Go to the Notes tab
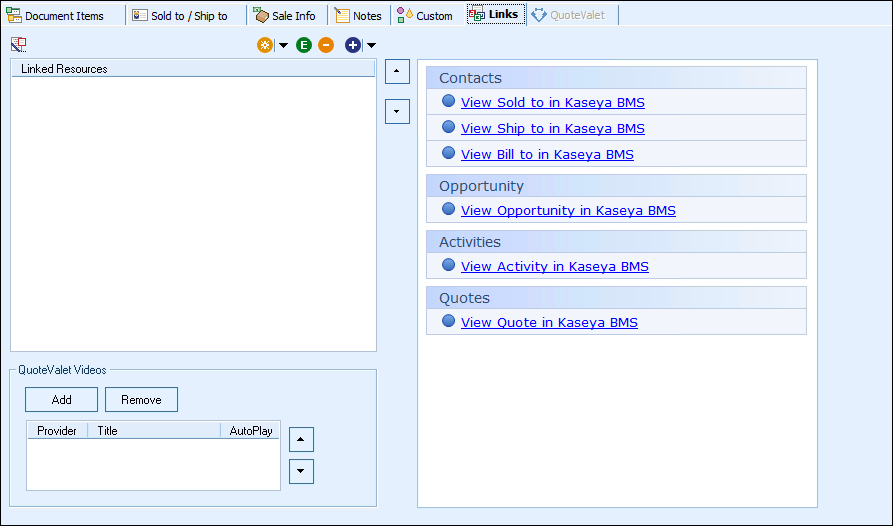 click(358, 16)
